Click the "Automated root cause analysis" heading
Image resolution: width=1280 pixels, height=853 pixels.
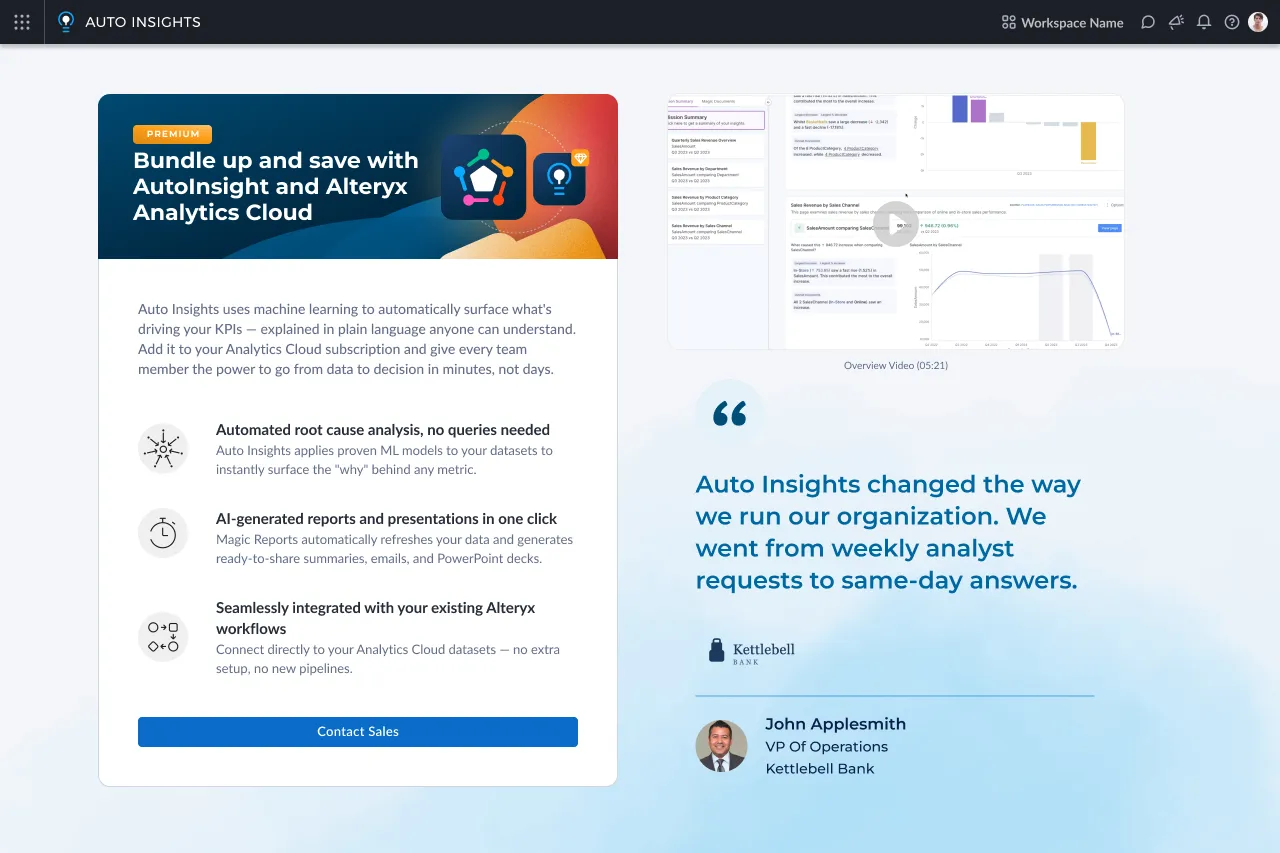coord(383,430)
